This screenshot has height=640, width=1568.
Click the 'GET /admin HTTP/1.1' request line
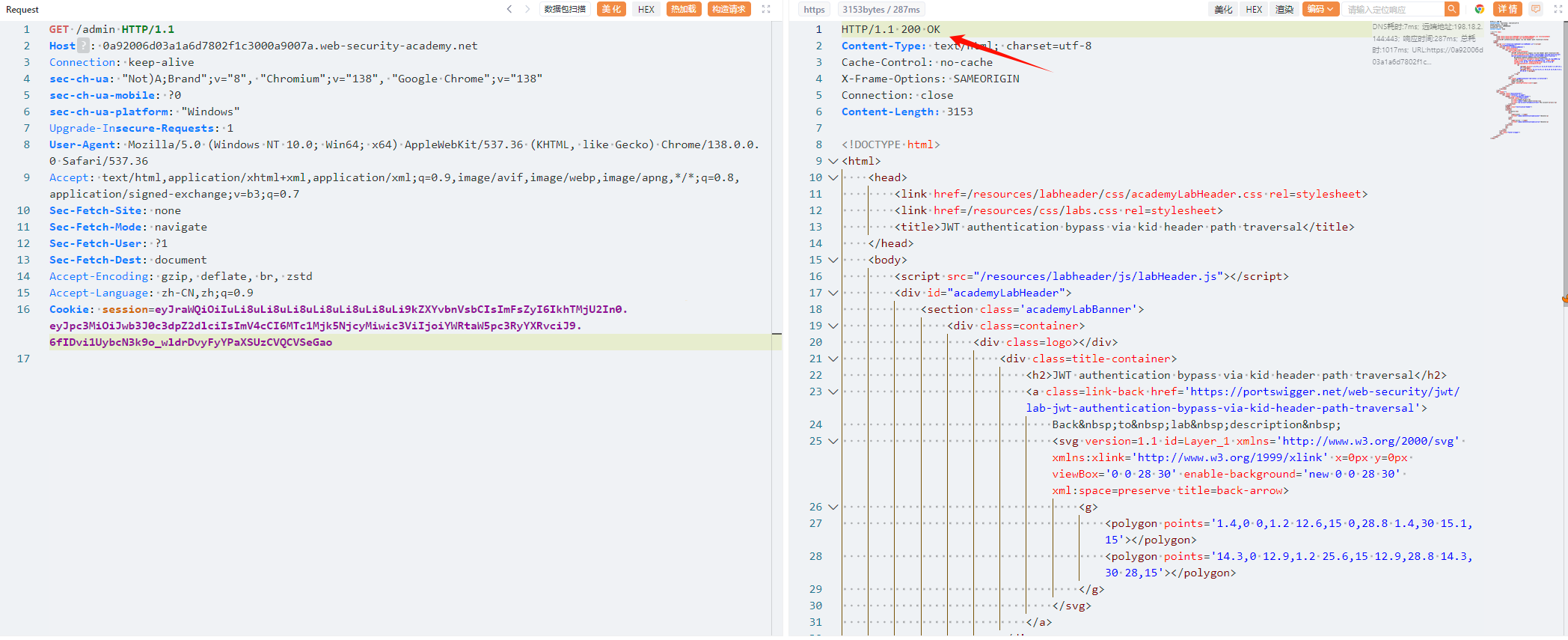click(x=111, y=29)
